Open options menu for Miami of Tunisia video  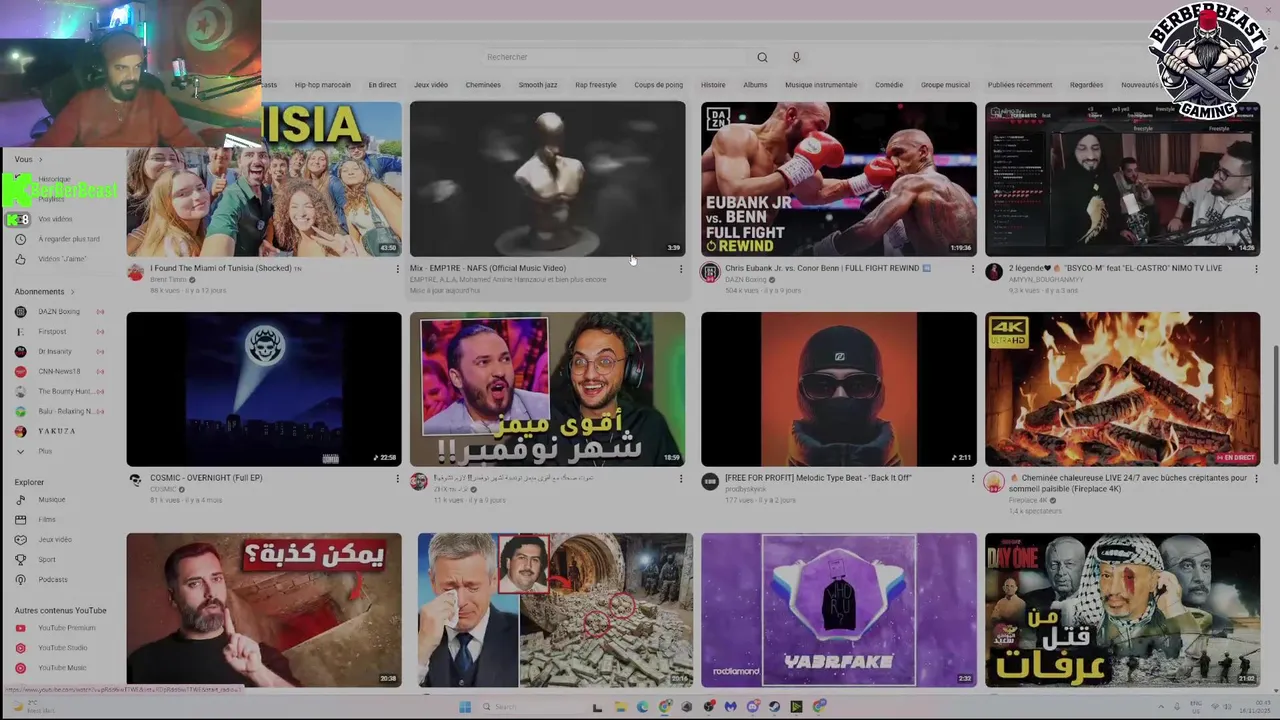coord(397,269)
